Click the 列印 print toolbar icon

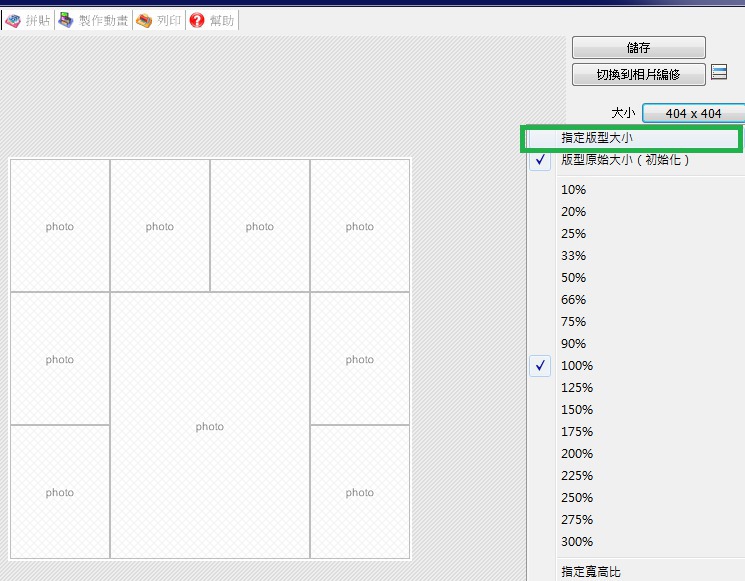pos(159,20)
